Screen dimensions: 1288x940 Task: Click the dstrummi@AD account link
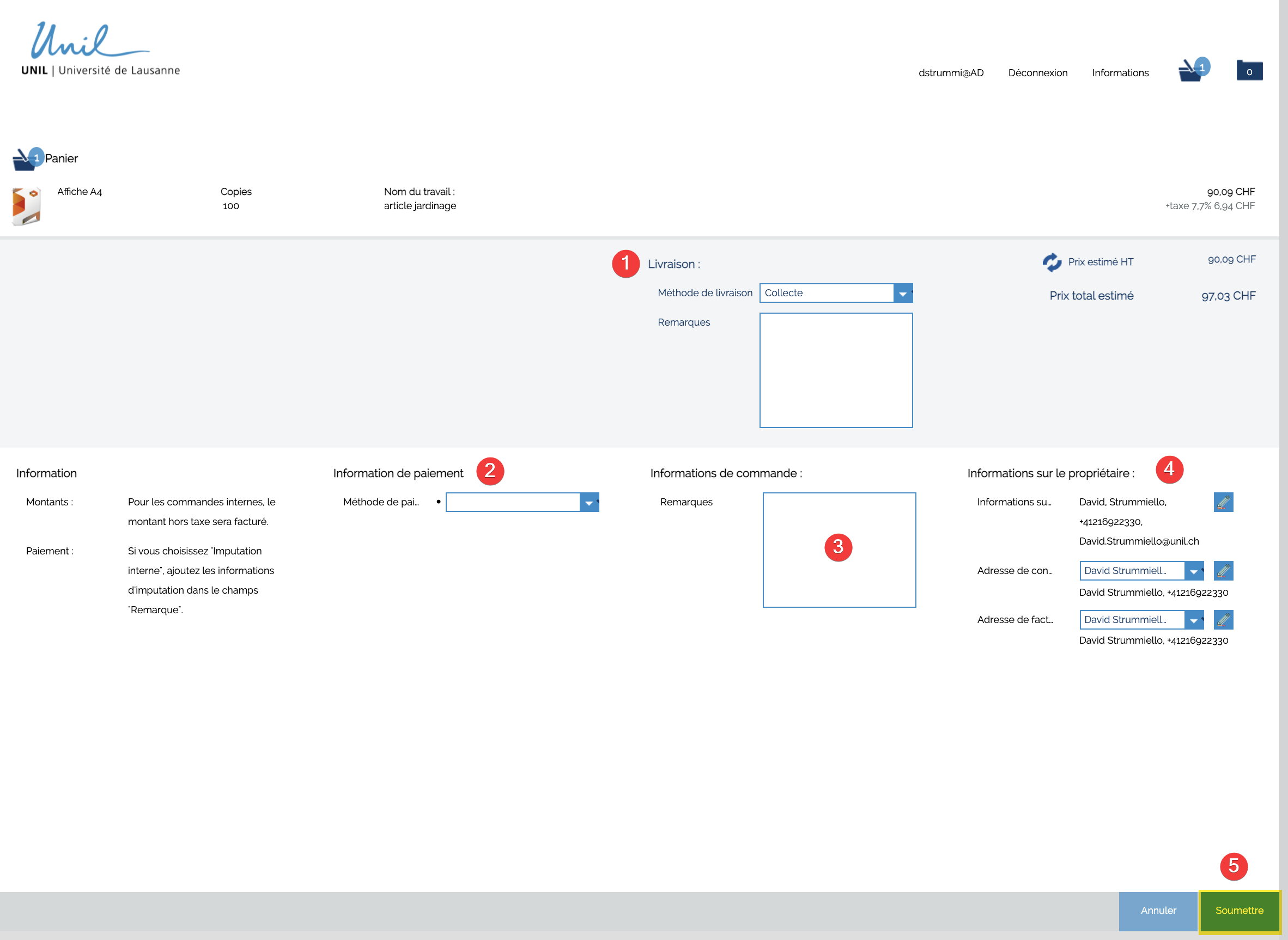pos(951,73)
